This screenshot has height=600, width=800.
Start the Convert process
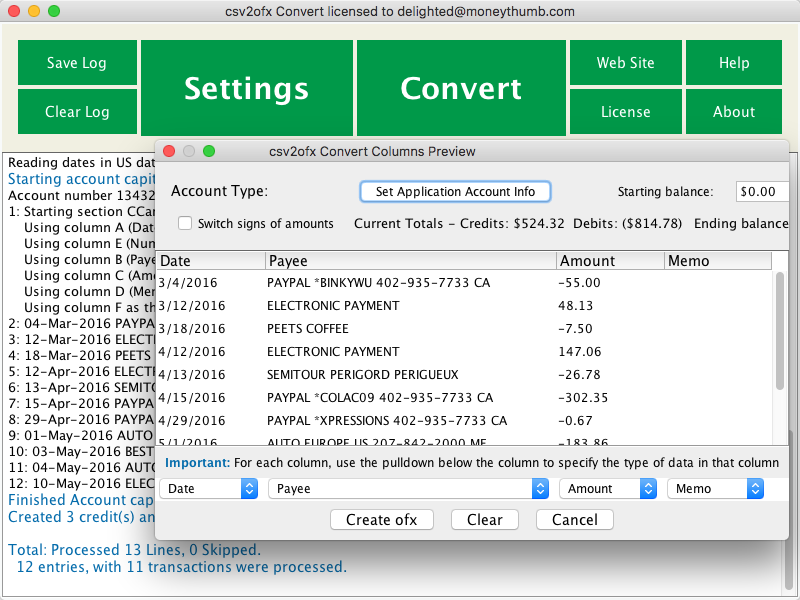(461, 88)
